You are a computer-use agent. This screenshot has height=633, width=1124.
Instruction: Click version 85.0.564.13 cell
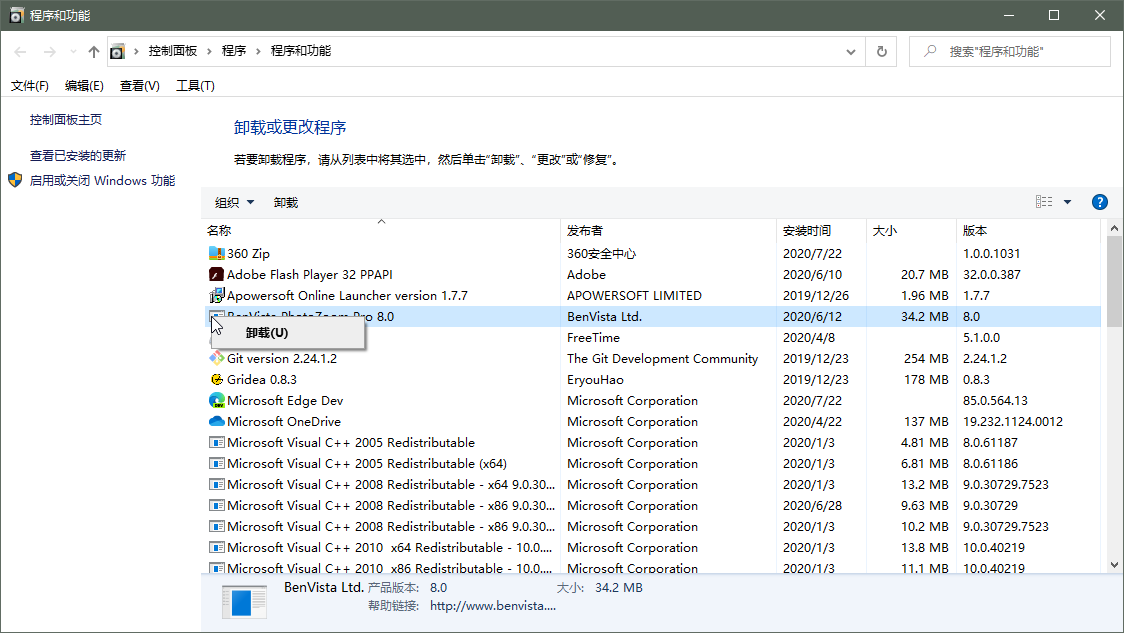(995, 401)
